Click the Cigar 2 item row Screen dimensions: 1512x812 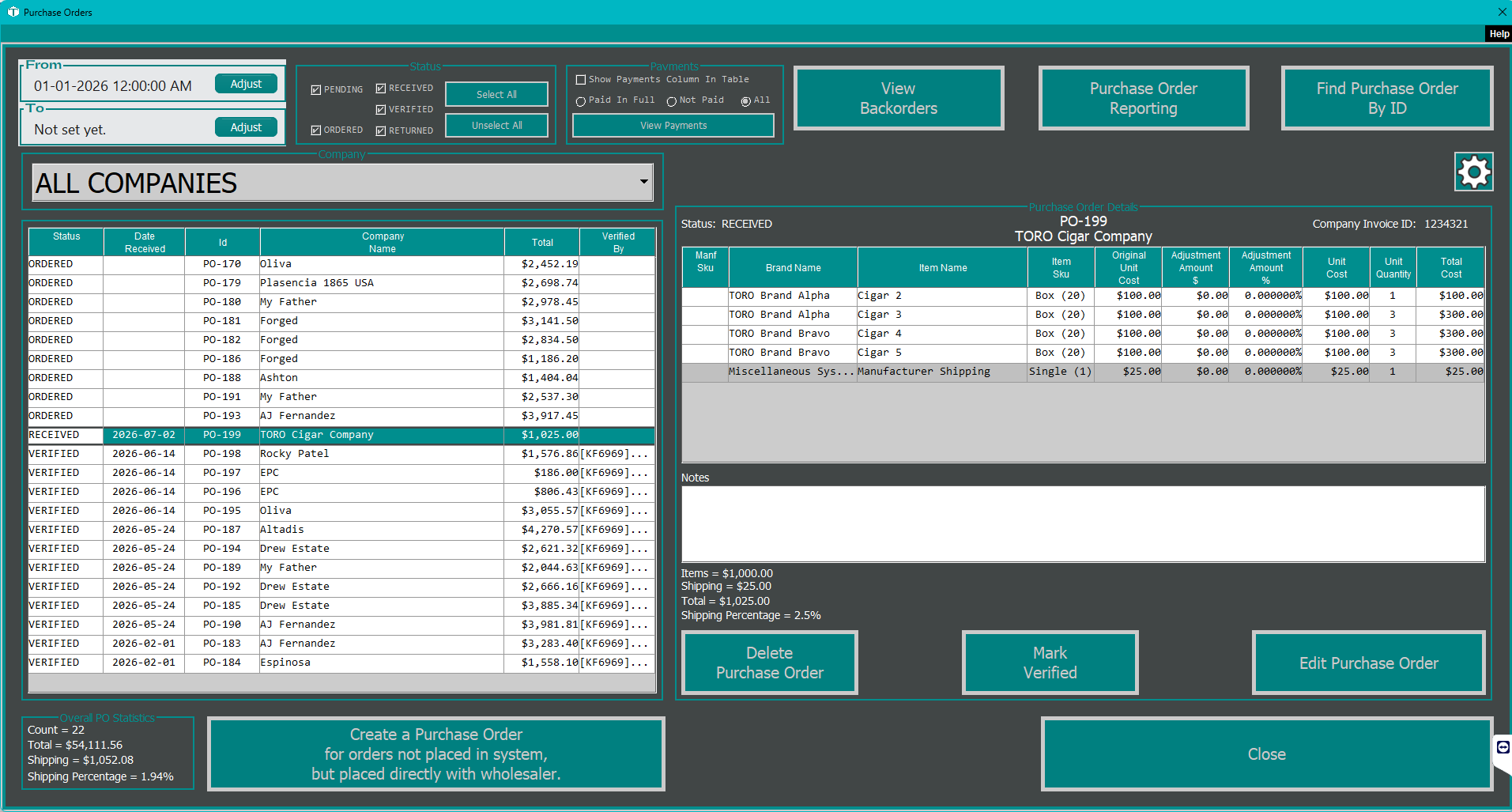1083,296
